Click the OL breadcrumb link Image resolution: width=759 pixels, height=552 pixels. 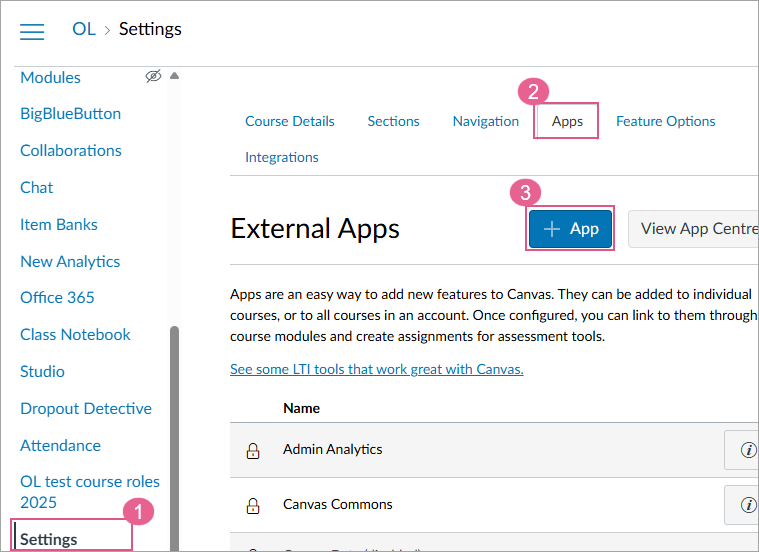click(84, 29)
